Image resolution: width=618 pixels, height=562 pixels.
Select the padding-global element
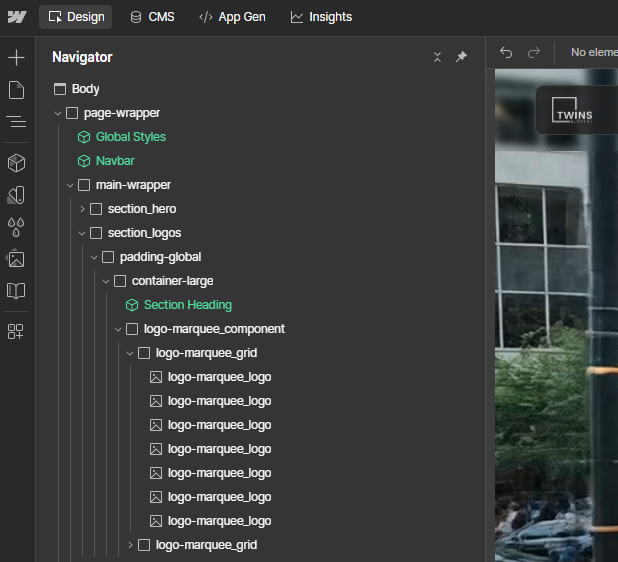coord(160,257)
